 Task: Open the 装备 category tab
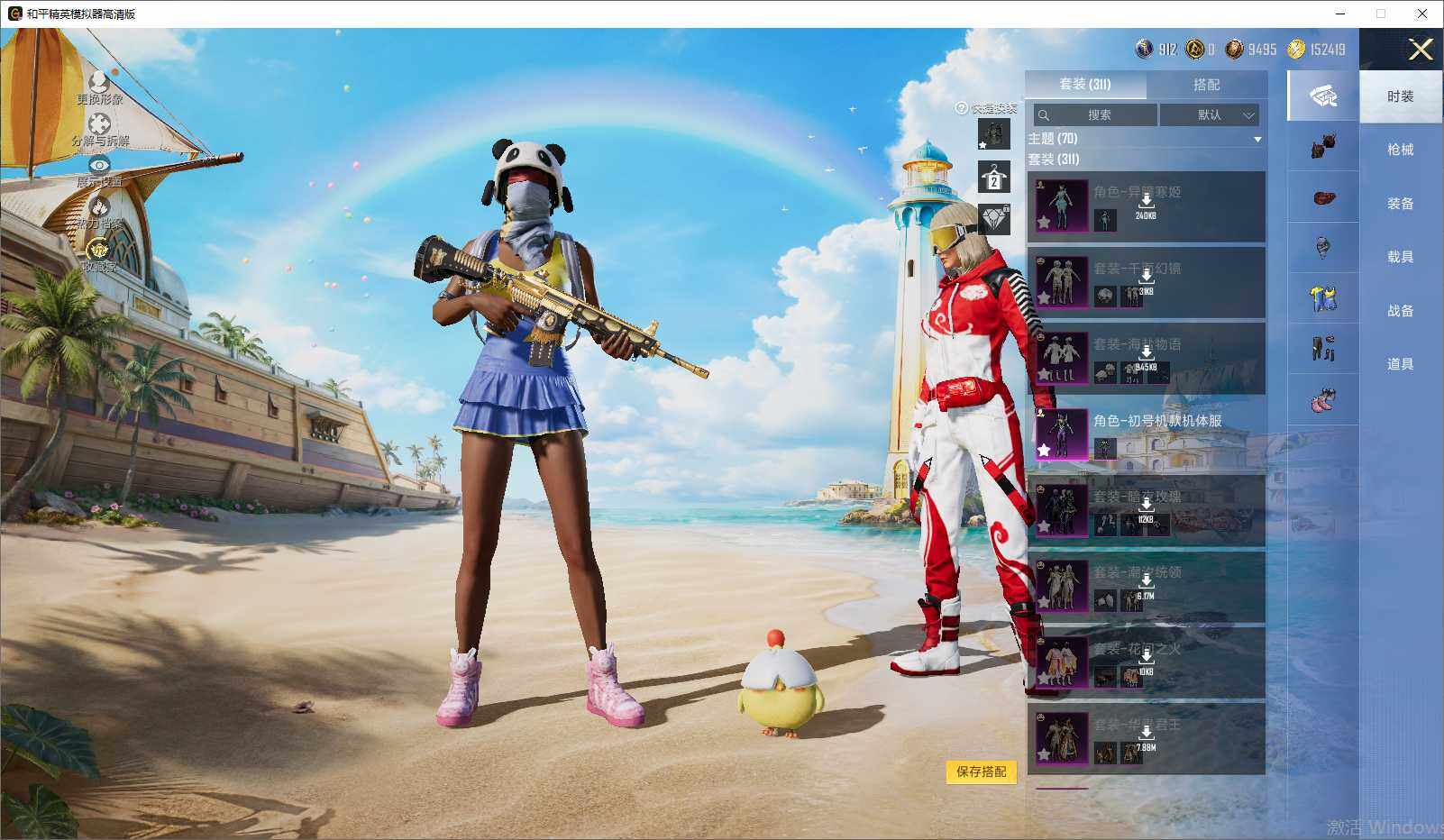click(x=1400, y=204)
